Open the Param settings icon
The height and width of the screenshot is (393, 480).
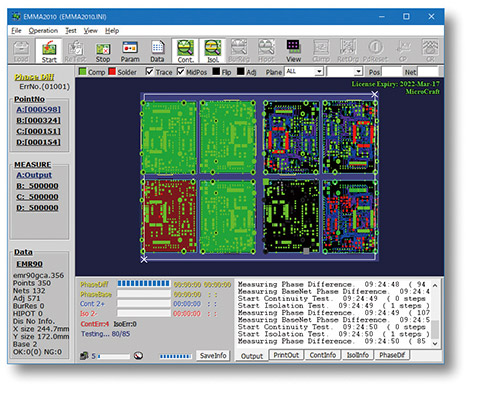pos(130,51)
